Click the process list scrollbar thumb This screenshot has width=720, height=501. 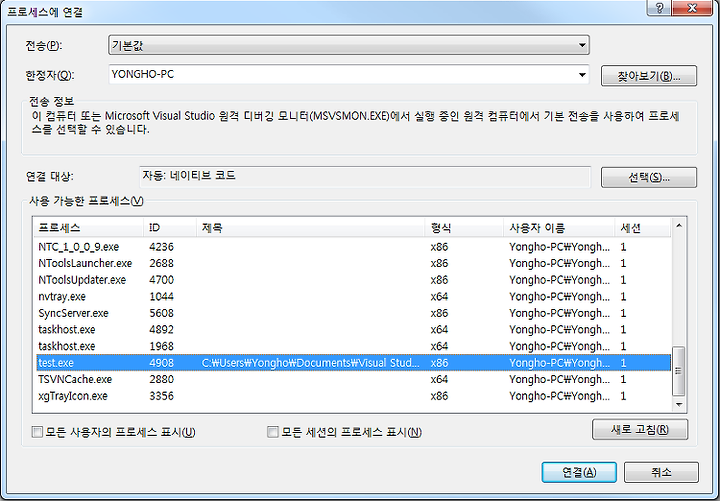coord(679,371)
